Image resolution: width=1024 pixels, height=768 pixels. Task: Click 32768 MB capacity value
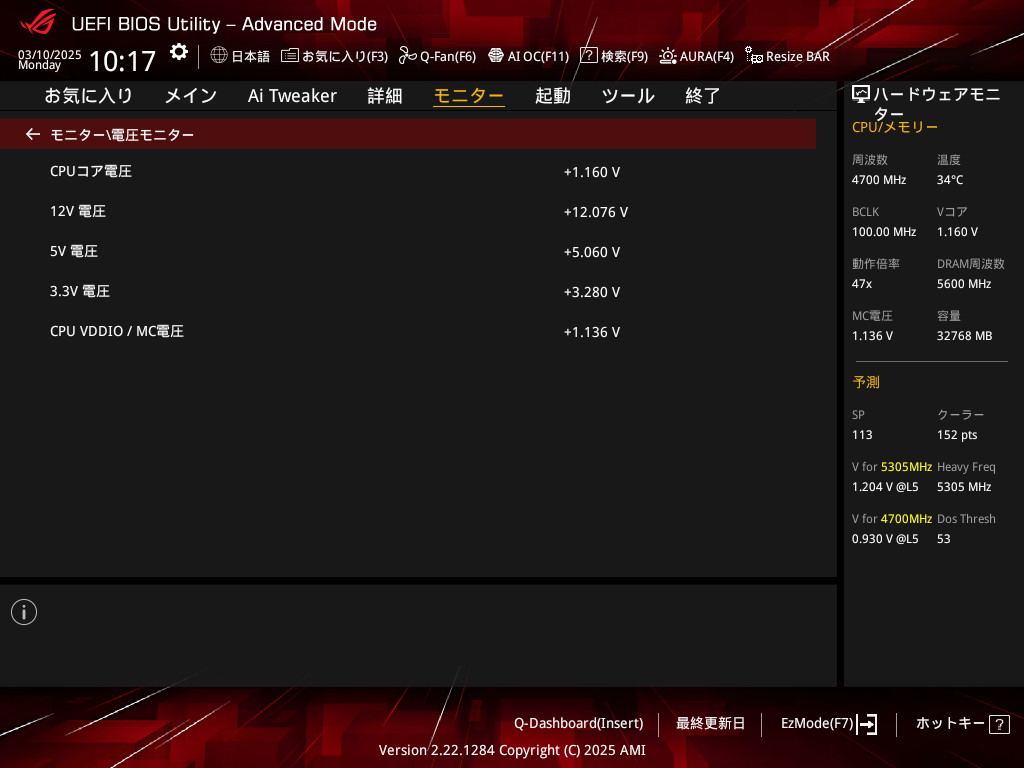pyautogui.click(x=965, y=336)
